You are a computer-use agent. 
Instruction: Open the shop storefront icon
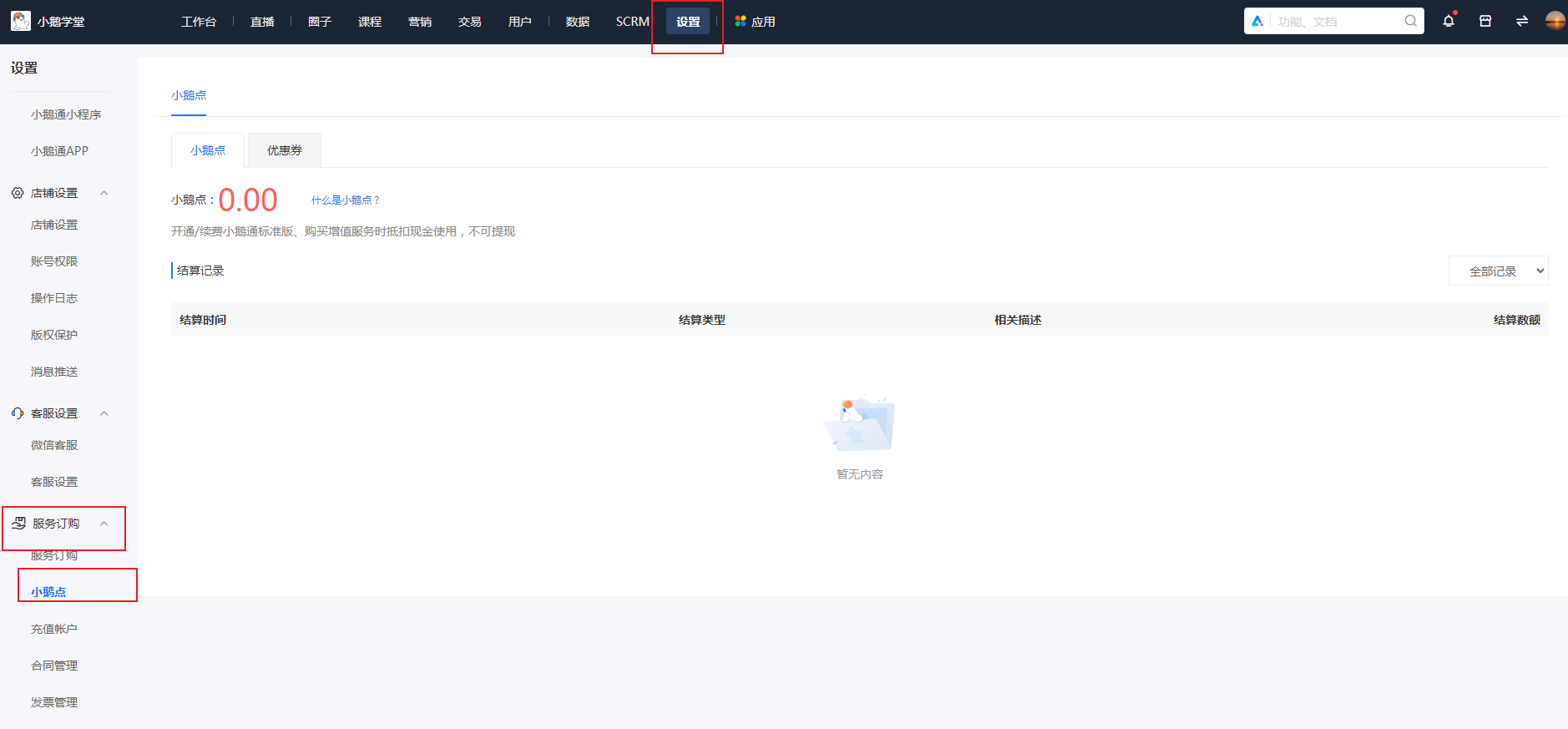(x=1485, y=21)
